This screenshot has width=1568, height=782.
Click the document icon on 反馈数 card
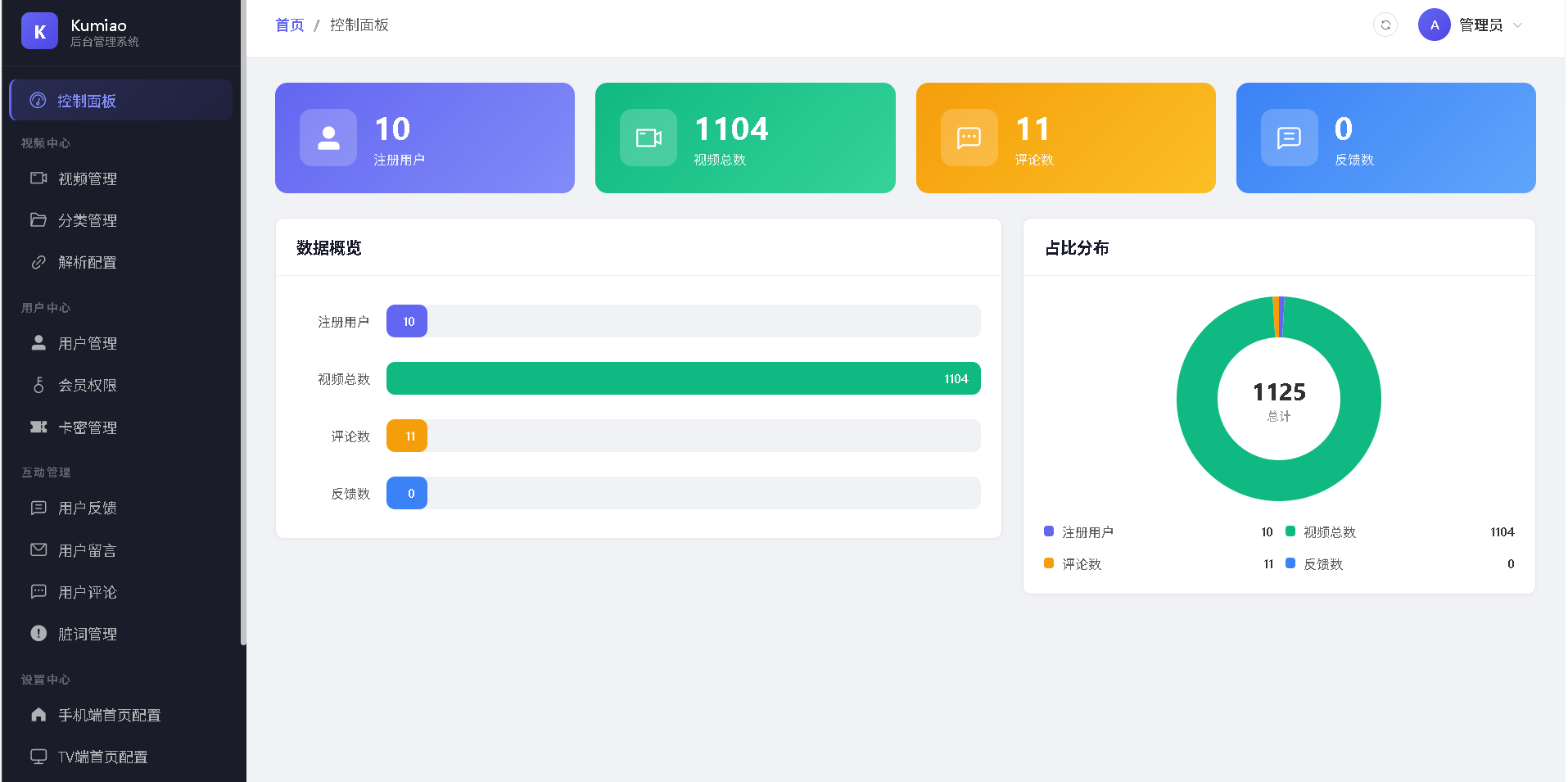point(1290,138)
